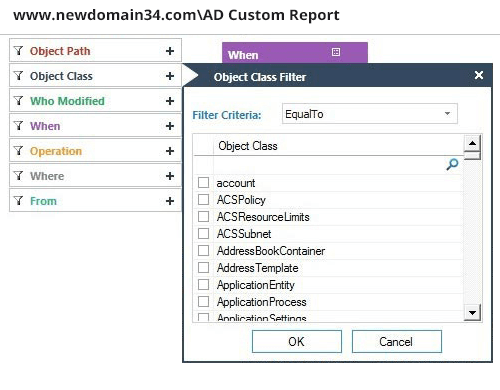Check the account object class

click(x=203, y=183)
